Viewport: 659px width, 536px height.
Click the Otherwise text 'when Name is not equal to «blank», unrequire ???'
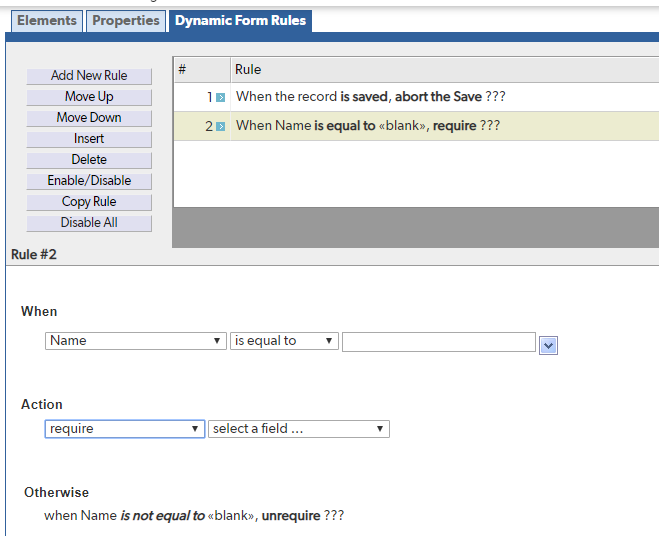[x=194, y=516]
